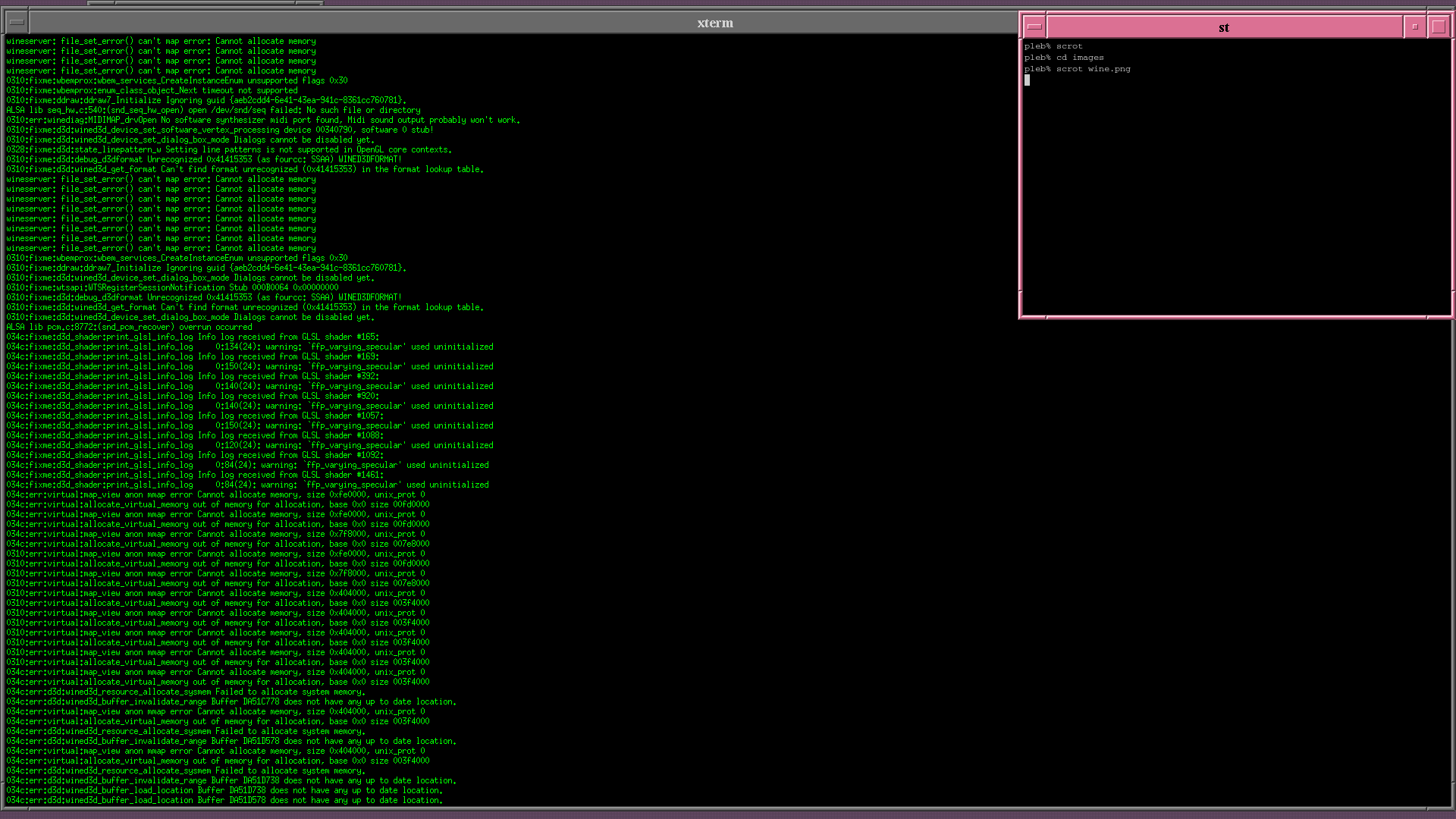Click the last line of xterm output
The width and height of the screenshot is (1456, 819).
click(224, 800)
